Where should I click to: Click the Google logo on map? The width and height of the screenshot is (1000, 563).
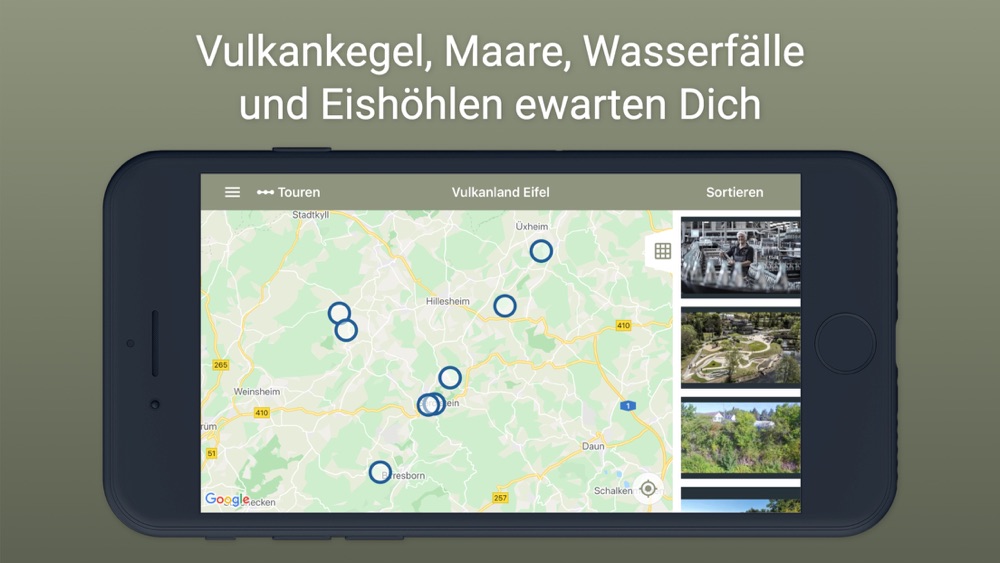click(226, 500)
